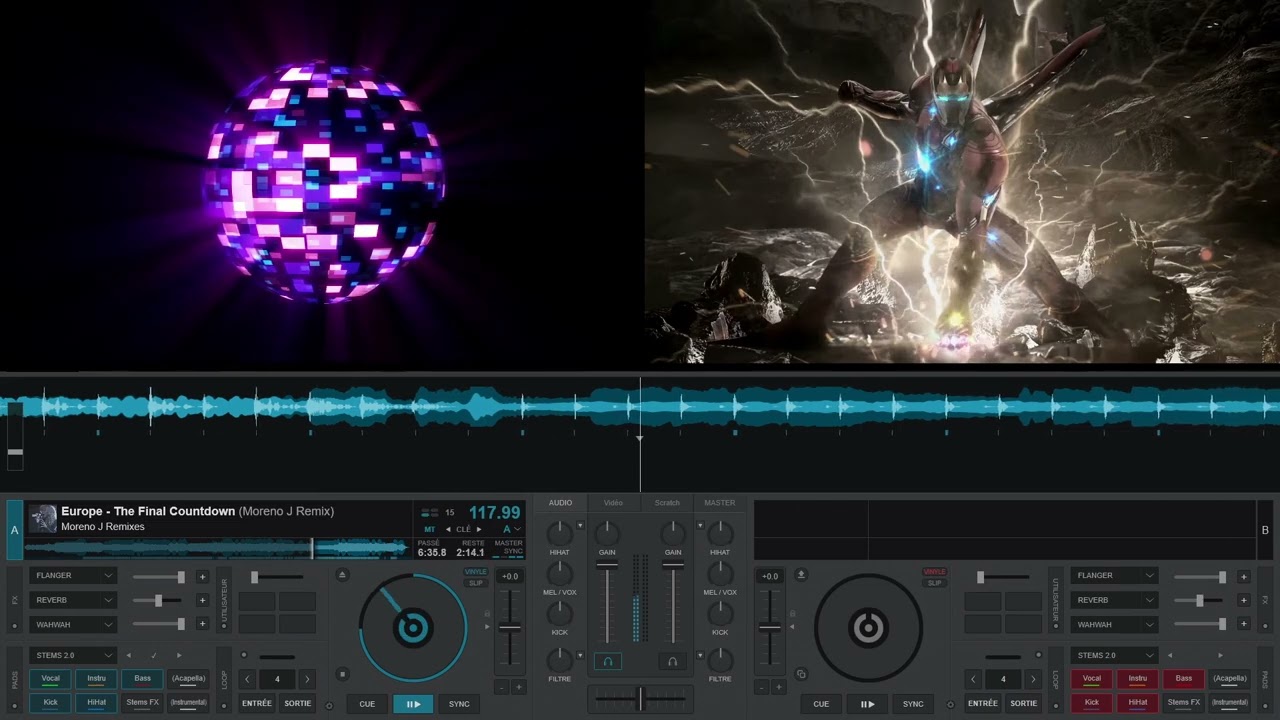The height and width of the screenshot is (720, 1280).
Task: Raise the key with arrow right of CLÉ
Action: pyautogui.click(x=479, y=529)
